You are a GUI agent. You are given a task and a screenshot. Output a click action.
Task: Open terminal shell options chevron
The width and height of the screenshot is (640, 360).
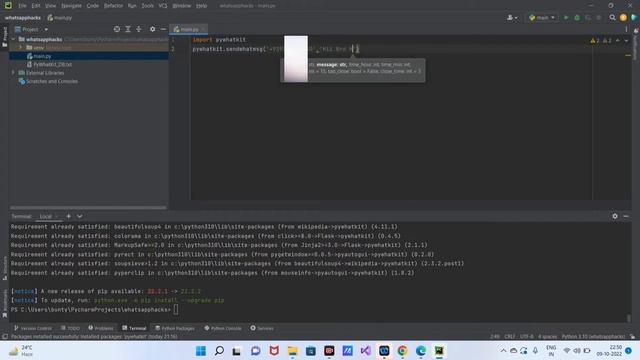coord(80,216)
